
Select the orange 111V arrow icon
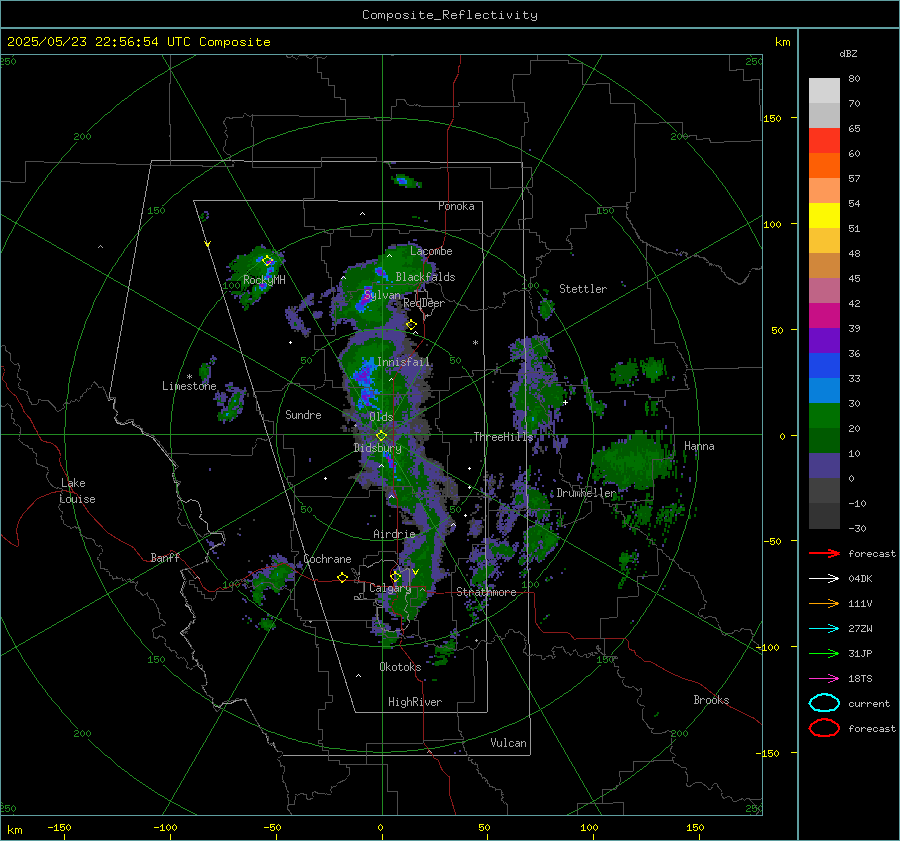coord(824,603)
